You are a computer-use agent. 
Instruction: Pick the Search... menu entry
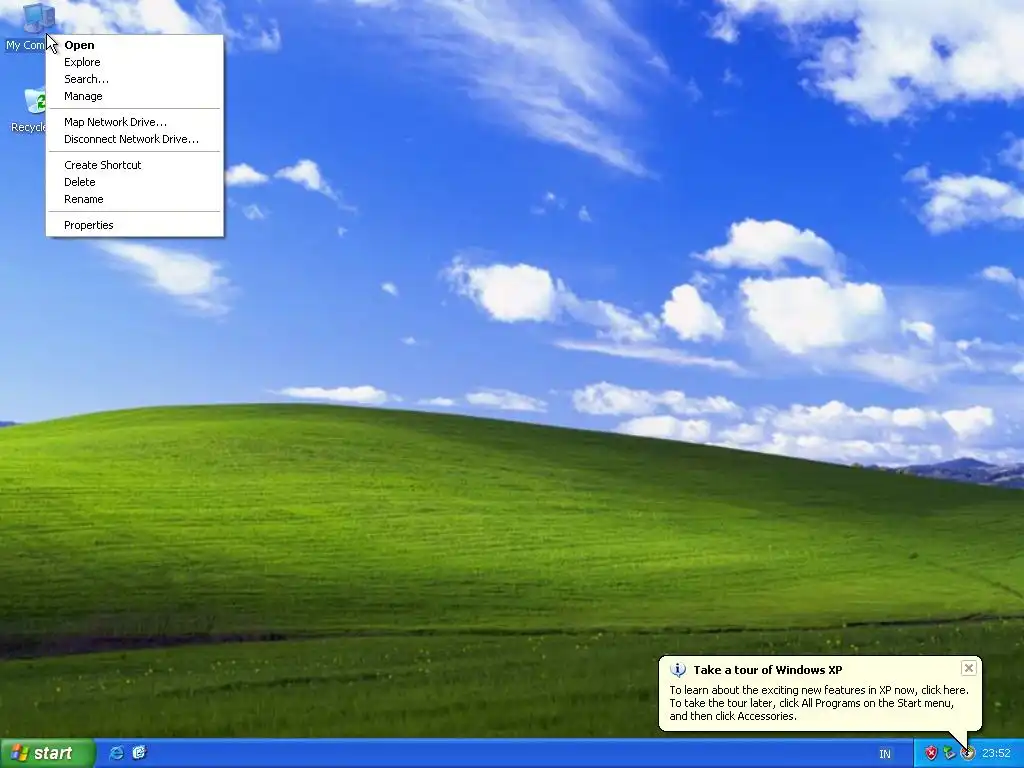coord(135,79)
